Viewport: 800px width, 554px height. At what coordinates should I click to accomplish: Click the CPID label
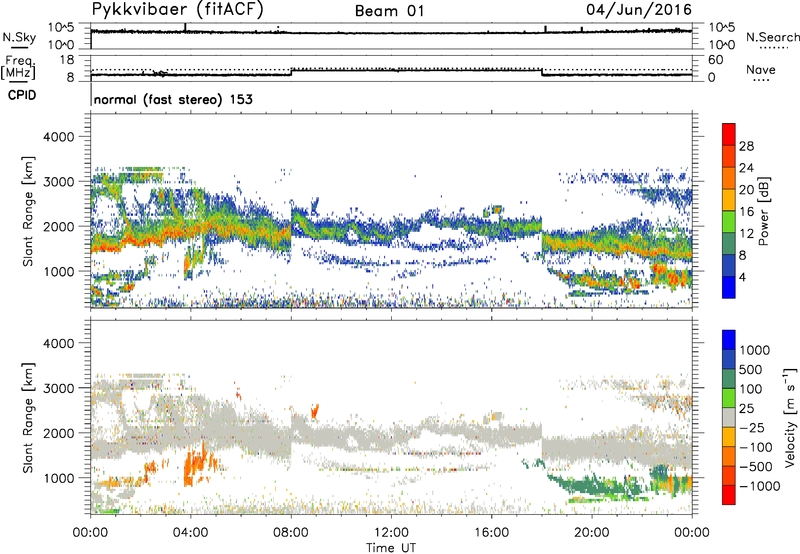click(x=22, y=95)
